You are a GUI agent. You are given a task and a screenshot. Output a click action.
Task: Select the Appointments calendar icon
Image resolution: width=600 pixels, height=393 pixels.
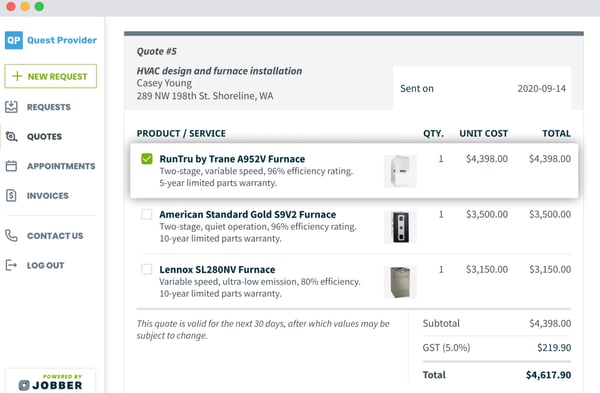[11, 166]
